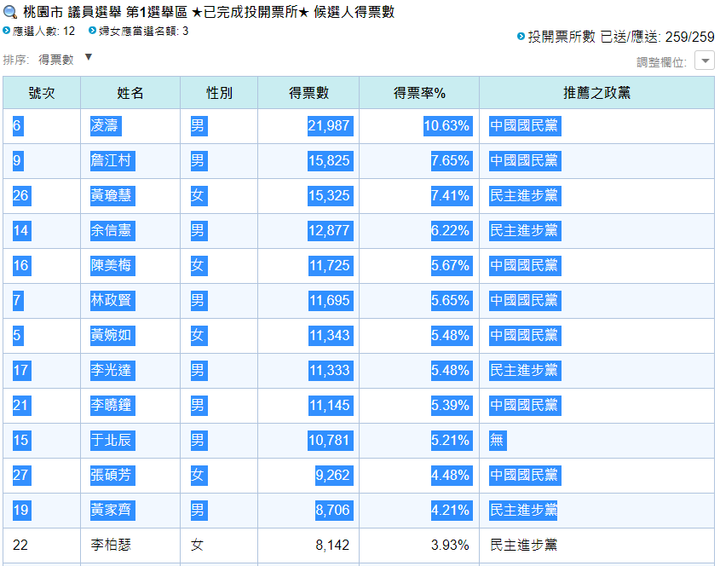Open the 排序 得票數 sort dropdown arrow
This screenshot has height=566, width=720.
pos(89,57)
